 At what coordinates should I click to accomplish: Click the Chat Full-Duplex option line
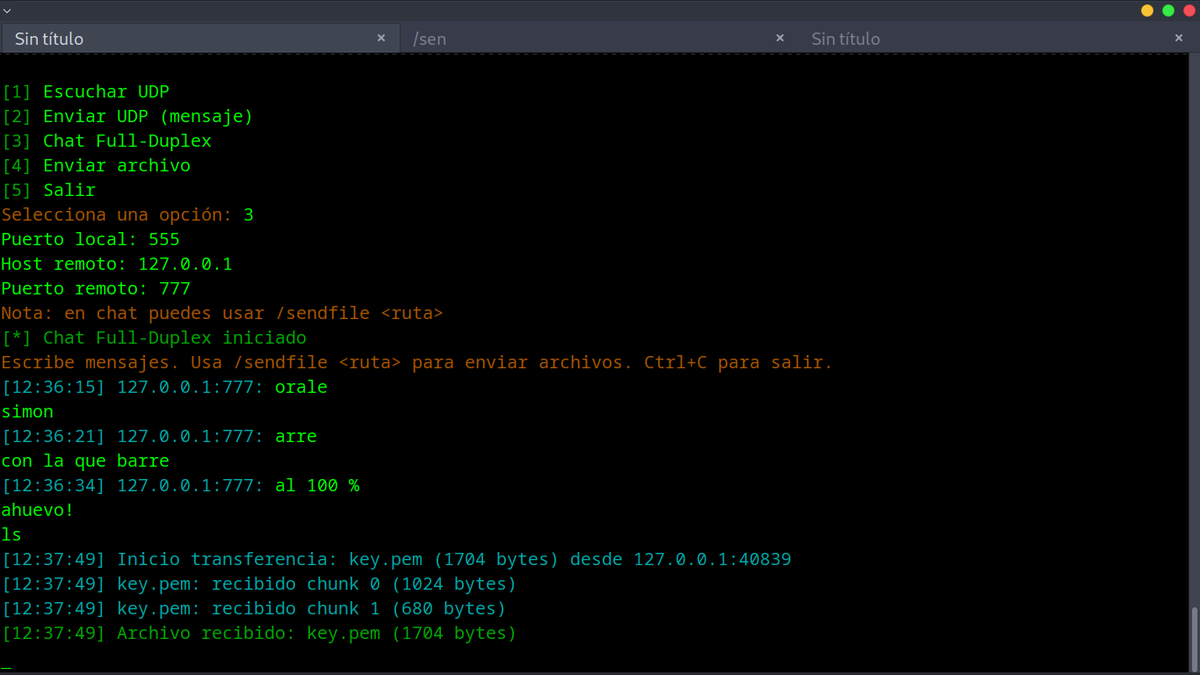(x=126, y=141)
